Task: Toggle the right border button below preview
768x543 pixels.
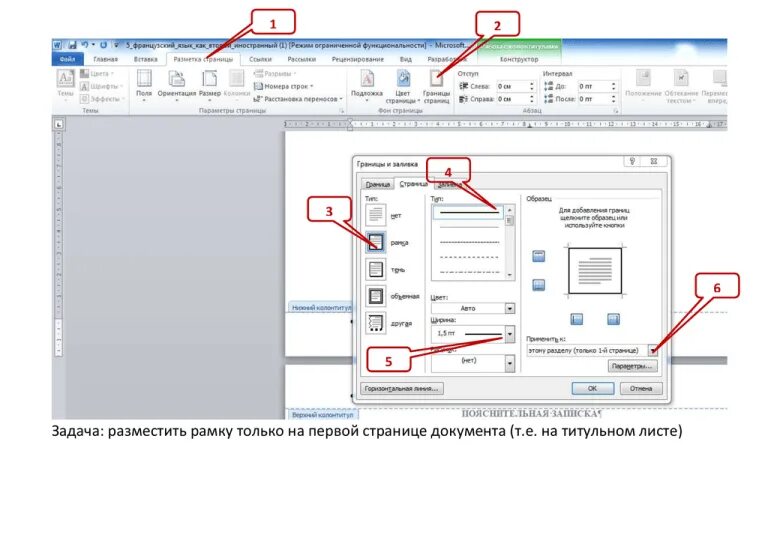Action: (613, 319)
